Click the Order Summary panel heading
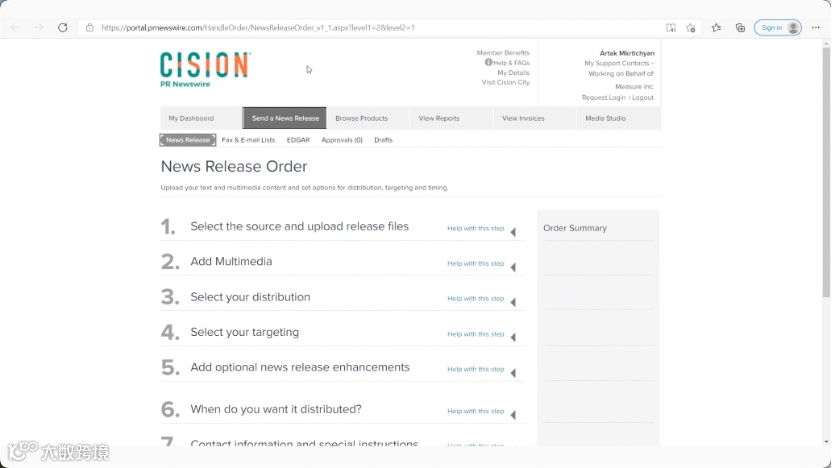The width and height of the screenshot is (832, 468). [575, 228]
